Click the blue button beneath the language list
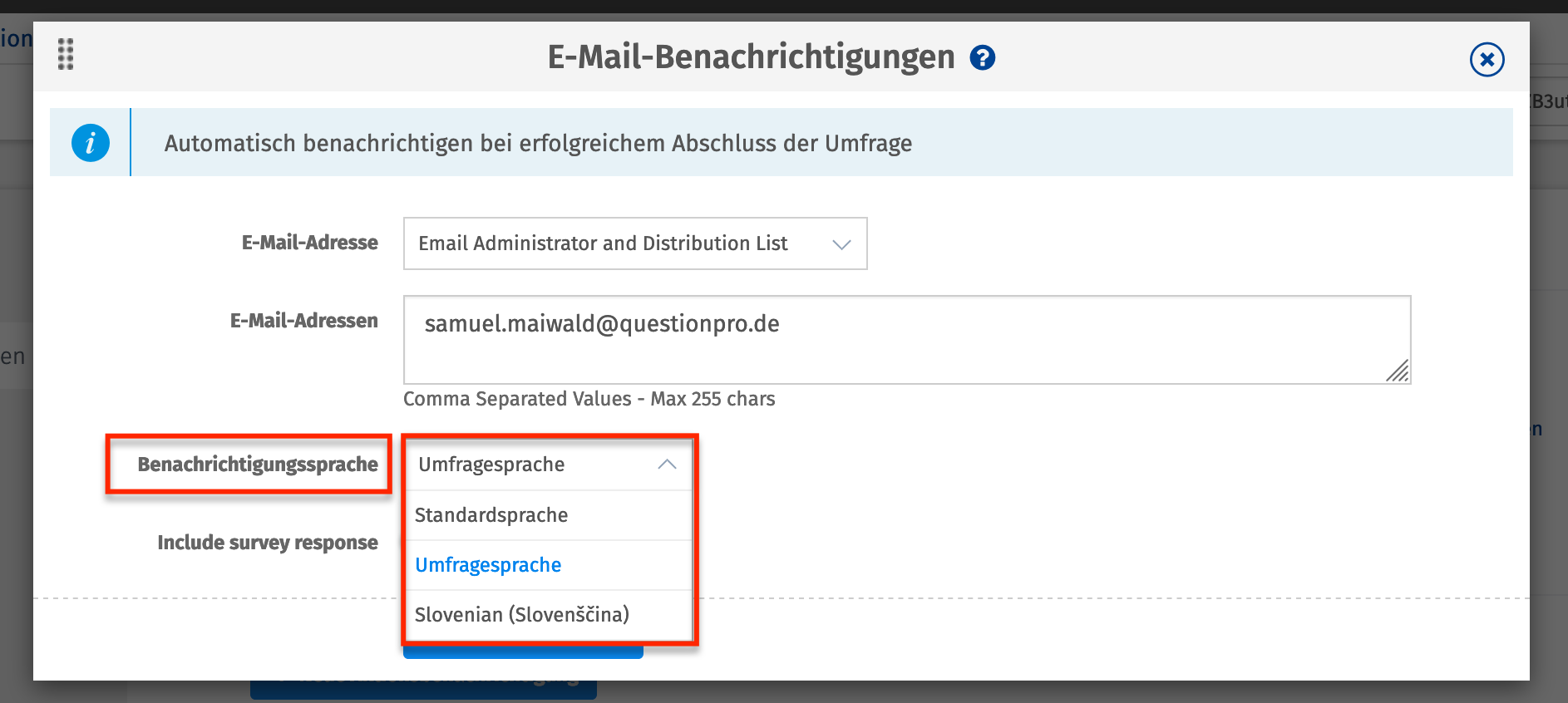 click(523, 652)
